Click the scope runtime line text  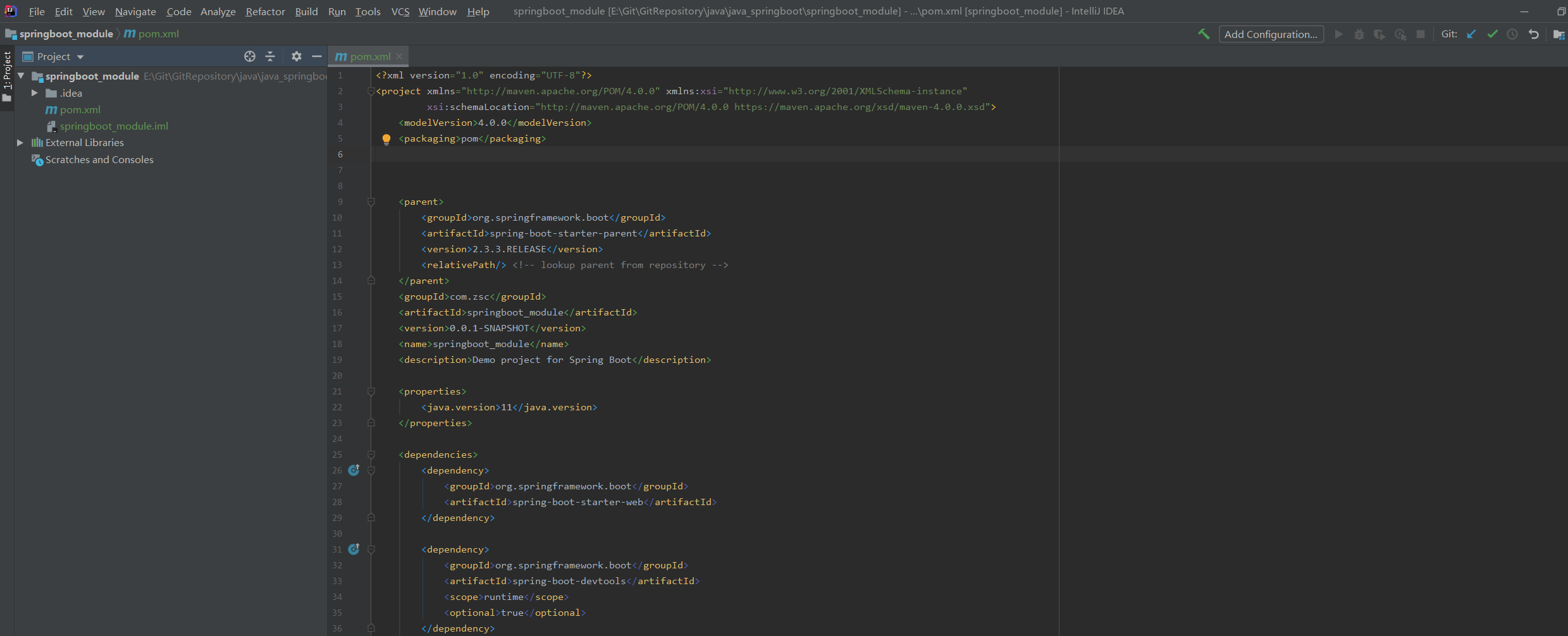click(x=506, y=597)
